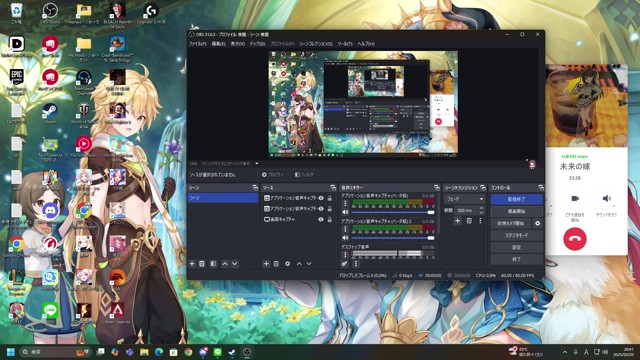Image resolution: width=640 pixels, height=360 pixels.
Task: Click the 録画開始 start recording button
Action: [x=517, y=211]
